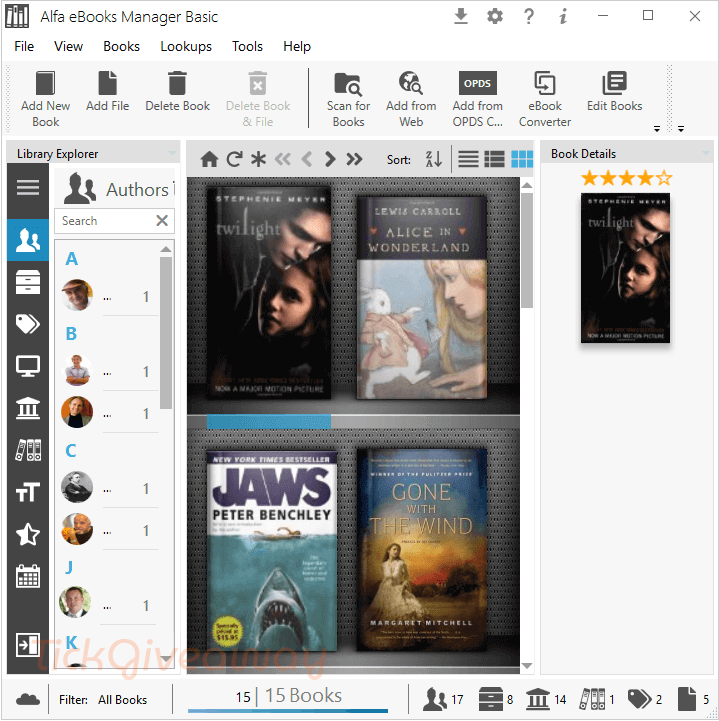This screenshot has width=719, height=721.
Task: Open the Lookups menu
Action: point(186,46)
